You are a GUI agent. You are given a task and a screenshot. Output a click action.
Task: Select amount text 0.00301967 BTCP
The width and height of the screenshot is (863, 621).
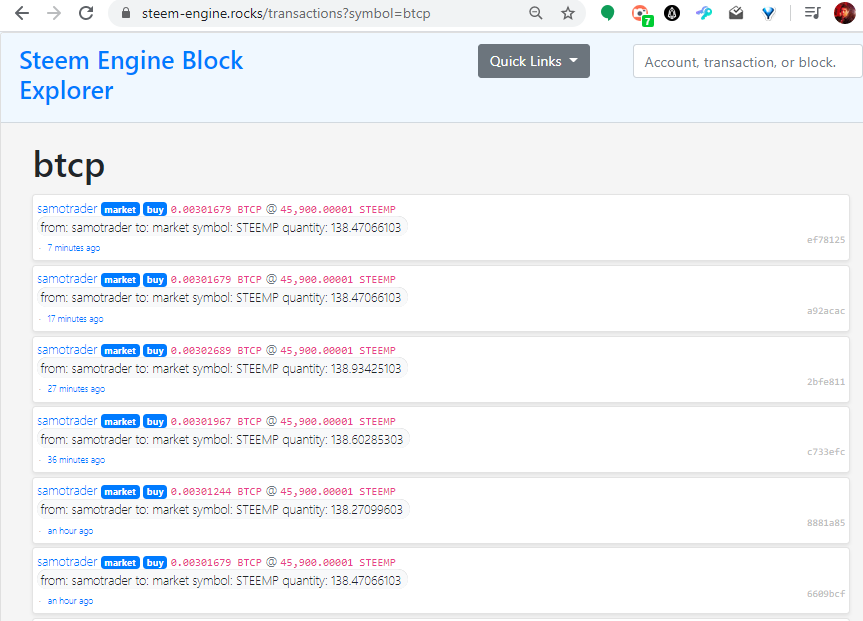pos(216,422)
